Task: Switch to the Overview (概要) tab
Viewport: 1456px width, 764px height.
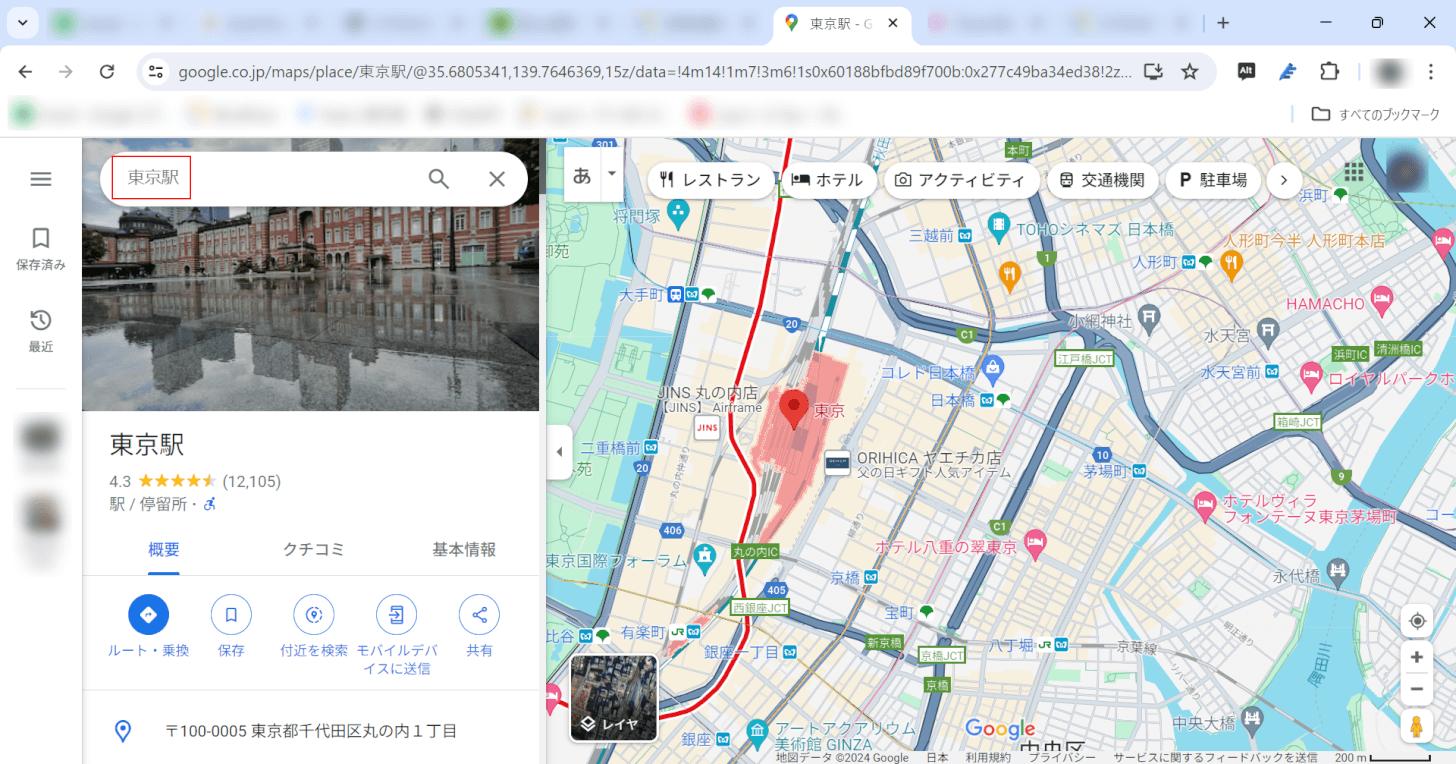Action: [164, 549]
